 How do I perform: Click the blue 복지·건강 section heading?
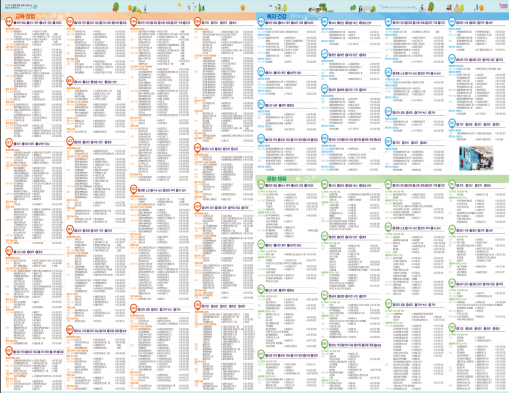276,16
